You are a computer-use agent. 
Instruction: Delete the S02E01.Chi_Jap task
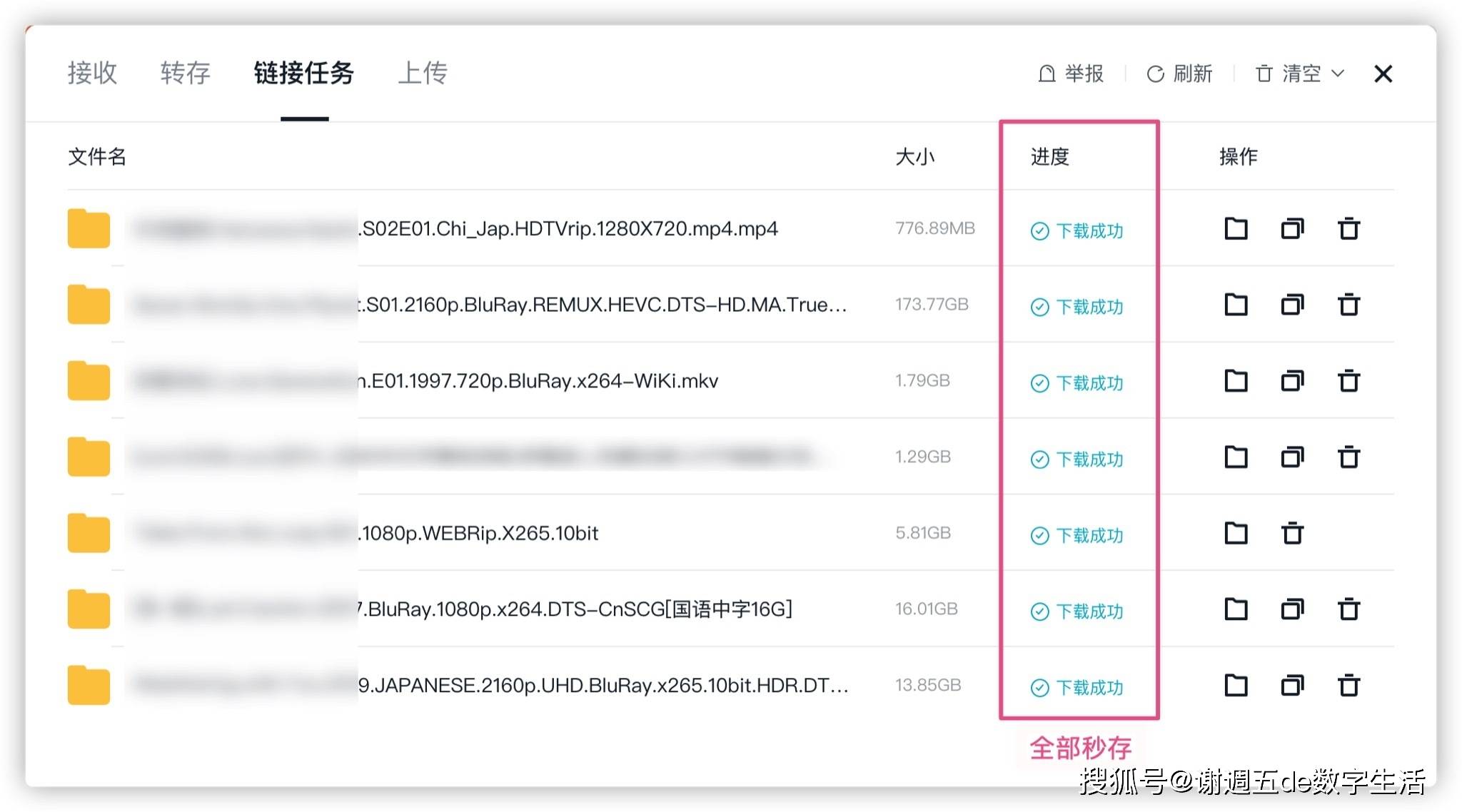[x=1348, y=228]
